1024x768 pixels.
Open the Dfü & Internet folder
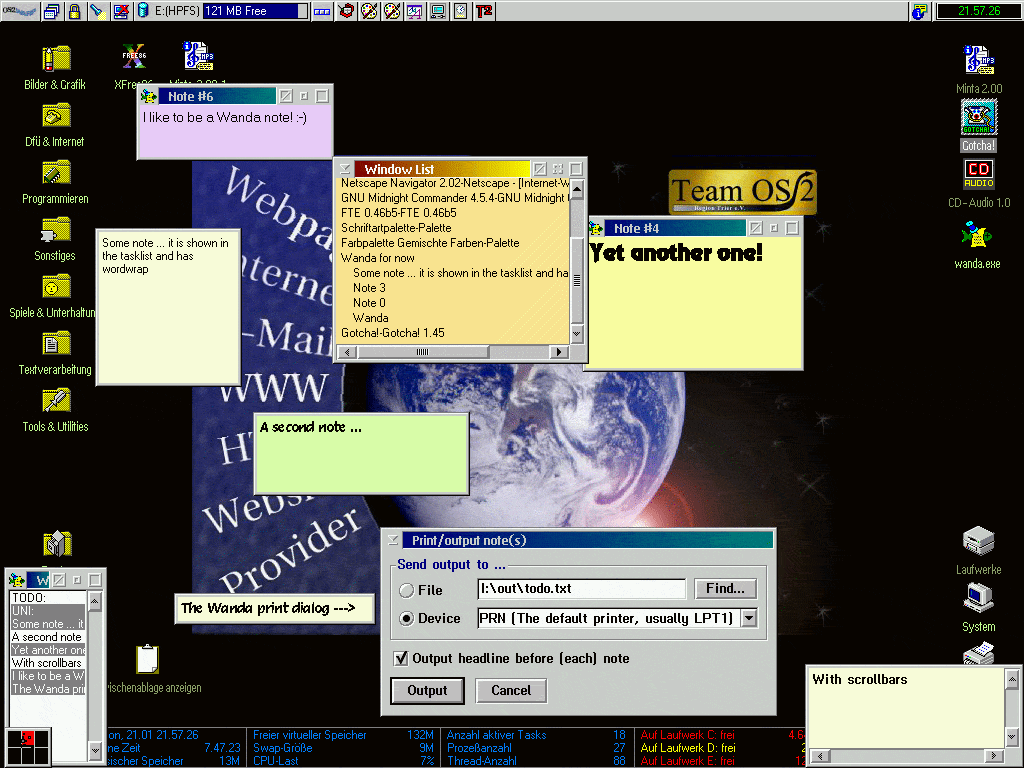(56, 116)
